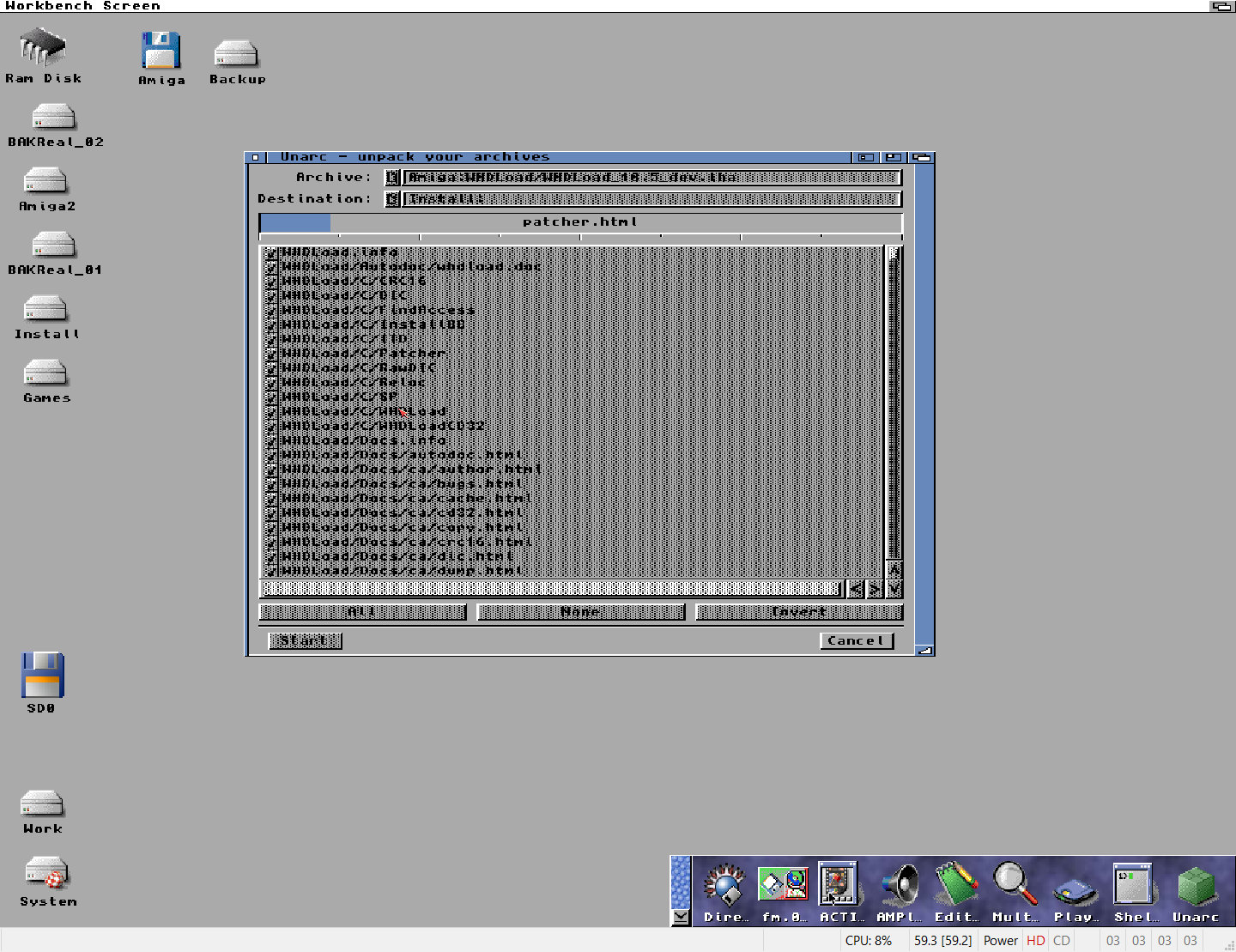Screen dimensions: 1236x952
Task: Click the All selection button
Action: click(x=362, y=612)
